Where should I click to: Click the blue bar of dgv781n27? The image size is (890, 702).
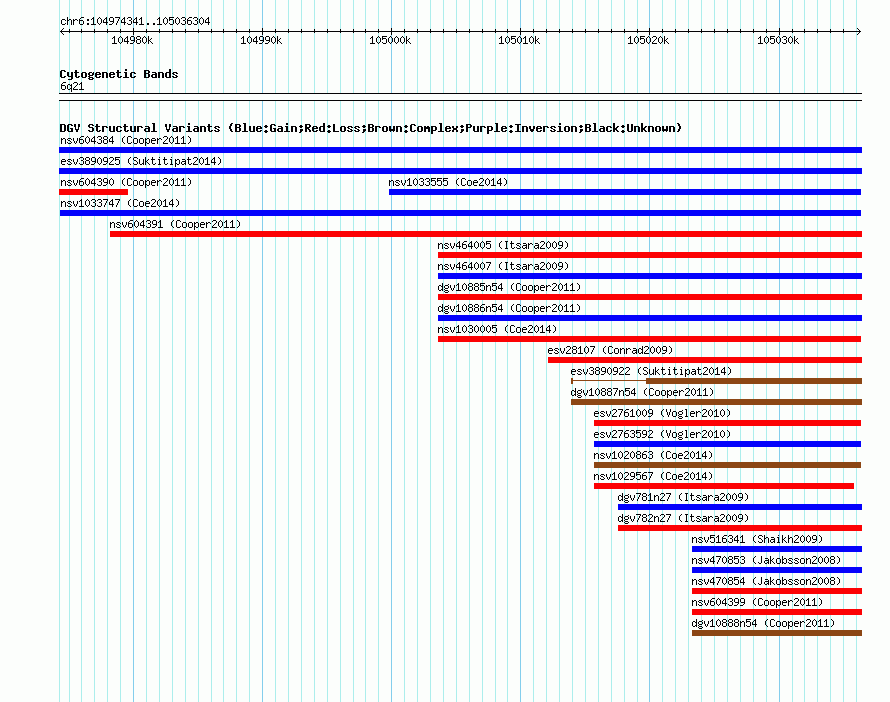pyautogui.click(x=740, y=507)
